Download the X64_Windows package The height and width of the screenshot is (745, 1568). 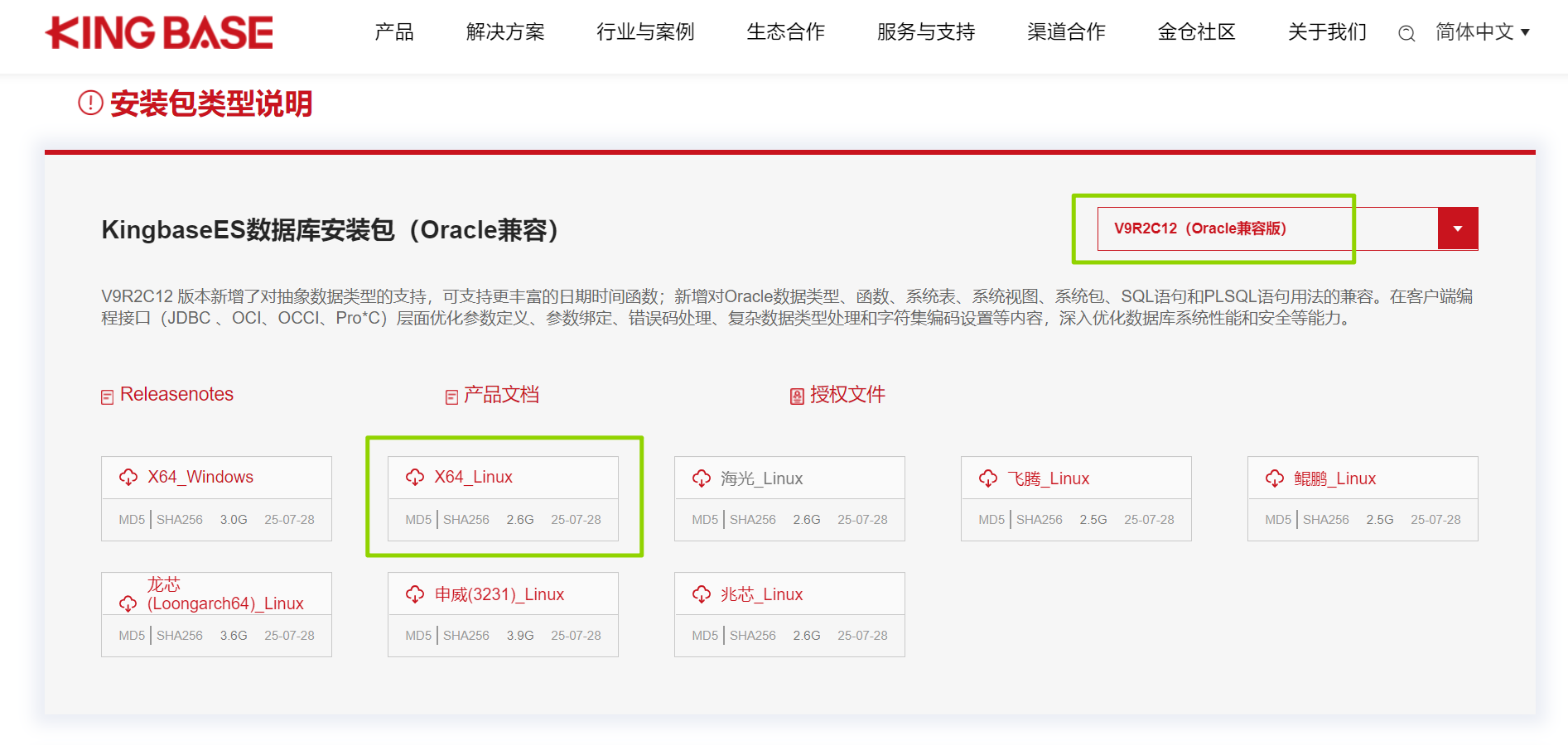tap(200, 477)
